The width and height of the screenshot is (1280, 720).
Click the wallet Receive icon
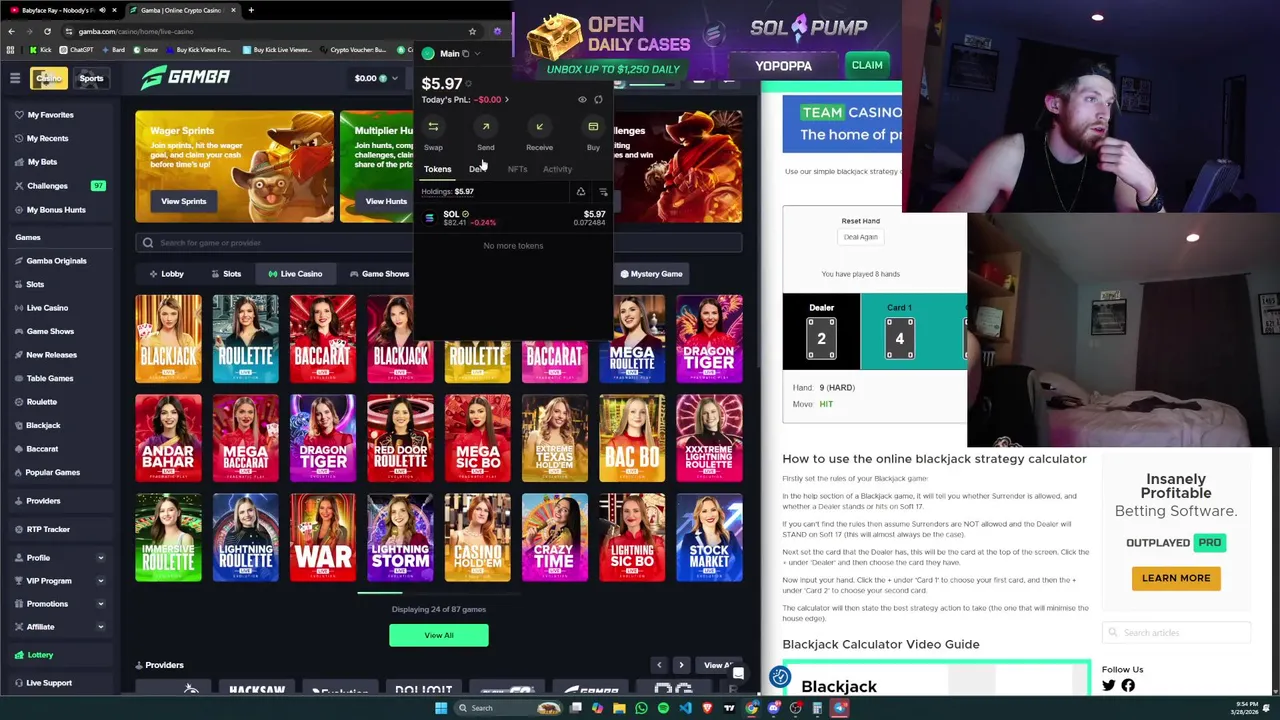click(539, 127)
